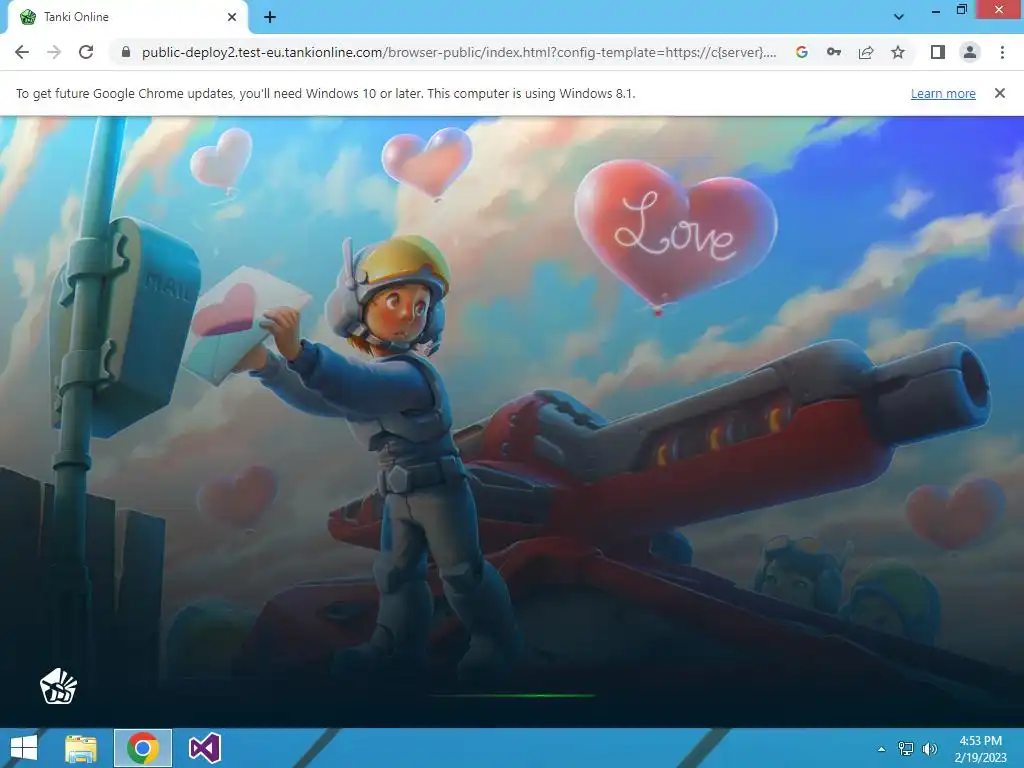
Task: Follow the Learn more link
Action: (943, 93)
